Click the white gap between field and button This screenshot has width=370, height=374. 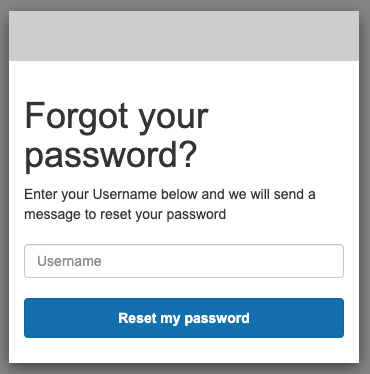pos(184,288)
